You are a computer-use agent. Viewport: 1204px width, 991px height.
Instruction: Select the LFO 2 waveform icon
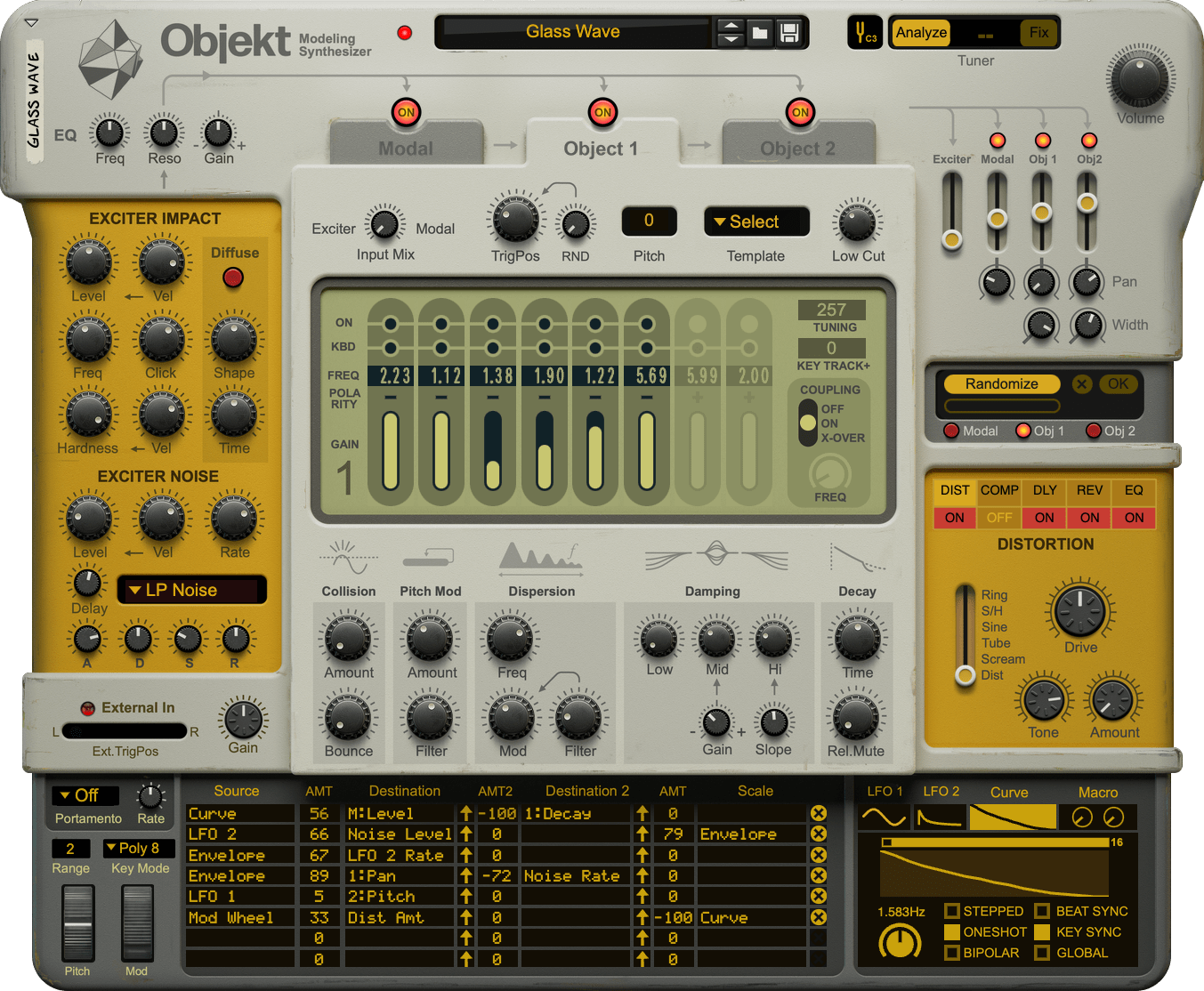tap(940, 818)
